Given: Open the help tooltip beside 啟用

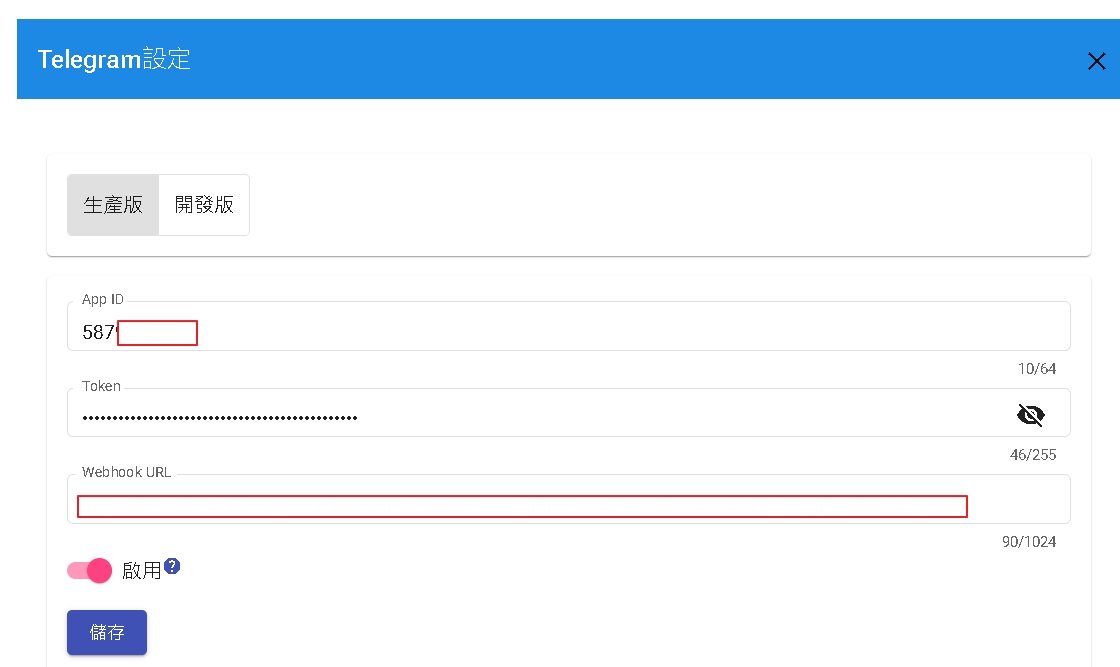Looking at the screenshot, I should pos(172,567).
